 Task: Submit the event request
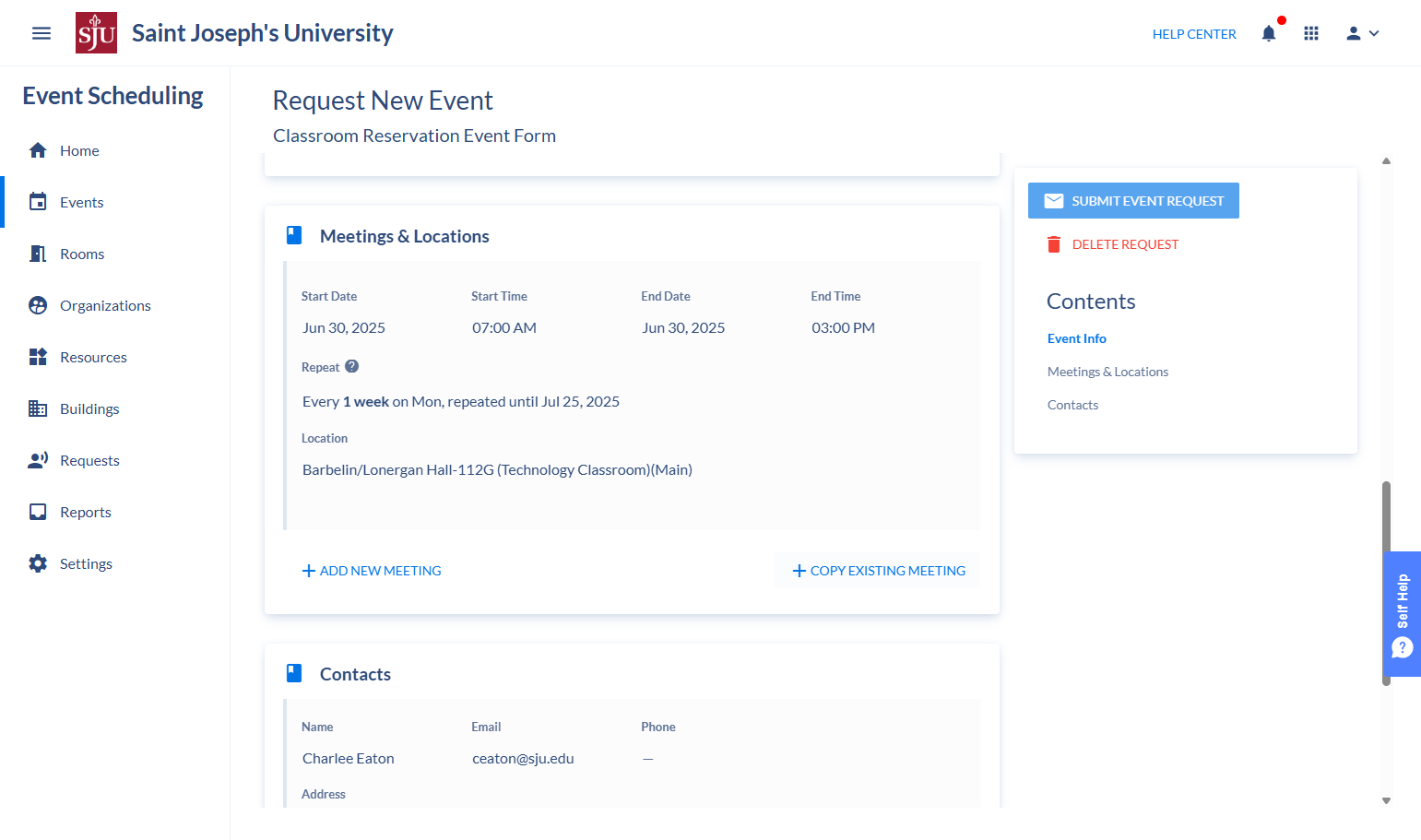(x=1133, y=201)
